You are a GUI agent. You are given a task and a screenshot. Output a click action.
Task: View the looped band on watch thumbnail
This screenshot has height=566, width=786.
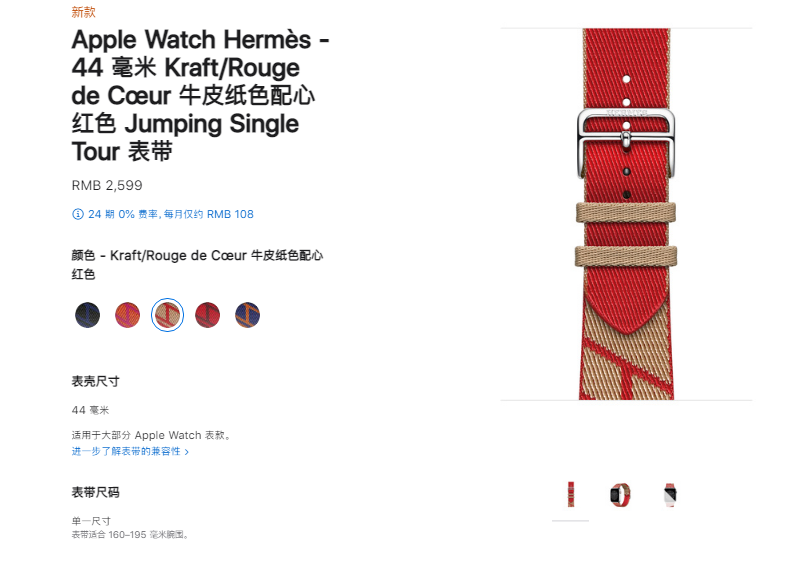click(621, 494)
